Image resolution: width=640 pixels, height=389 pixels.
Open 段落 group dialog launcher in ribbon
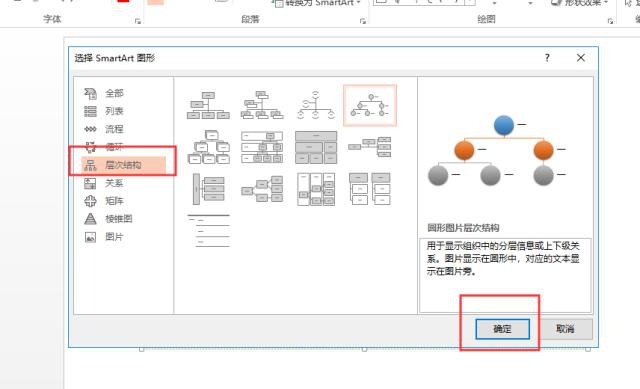point(362,21)
